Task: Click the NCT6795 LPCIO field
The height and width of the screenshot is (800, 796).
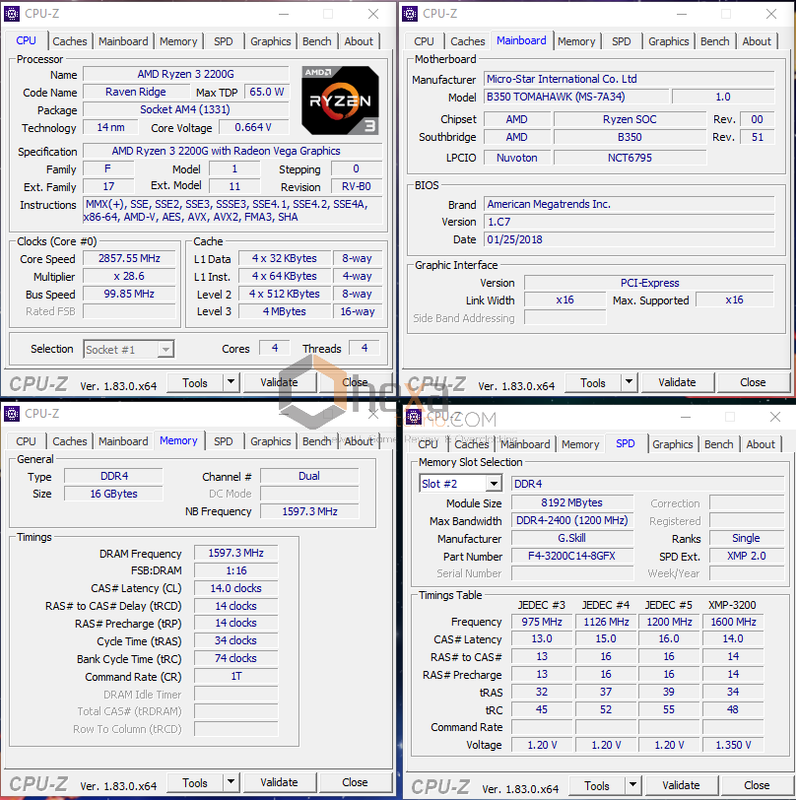Action: (630, 158)
